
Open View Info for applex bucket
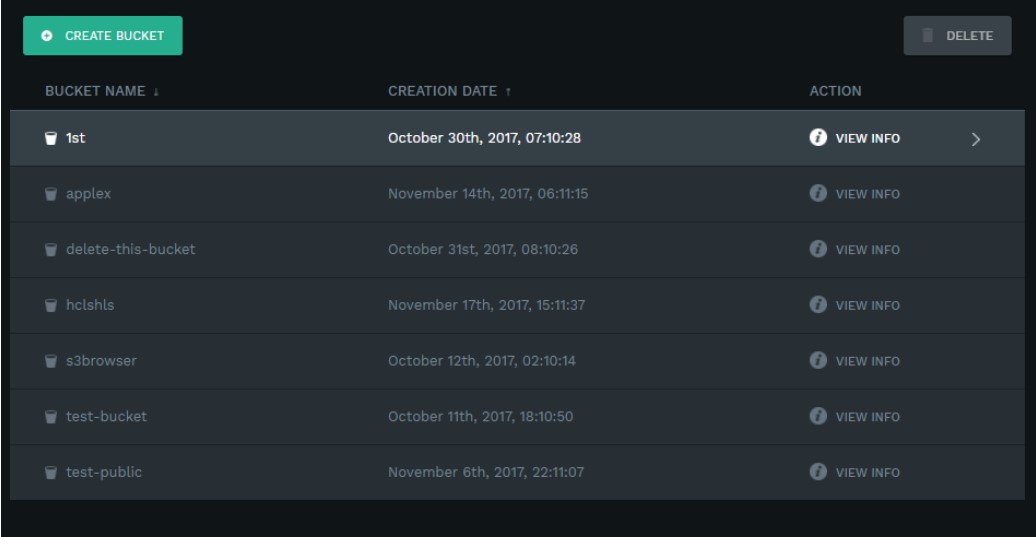tap(867, 194)
